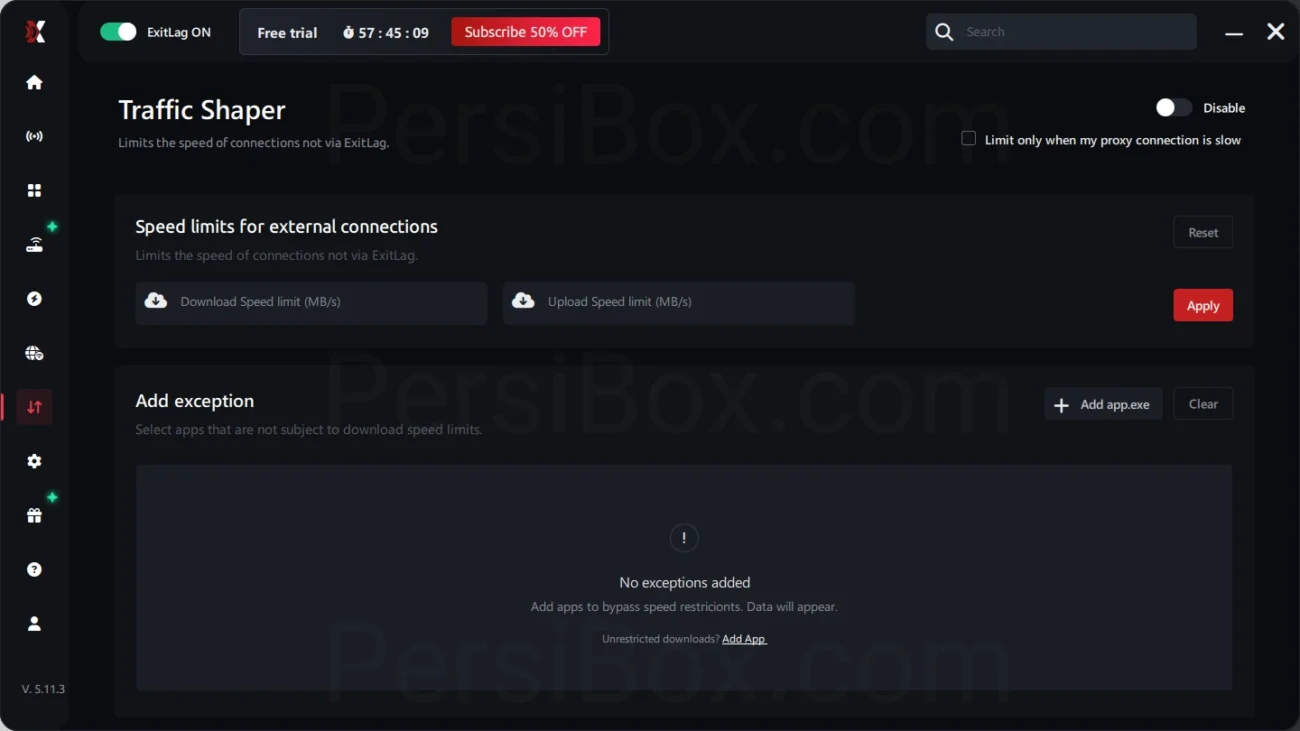Minimize the ExitLag window
The height and width of the screenshot is (731, 1300).
(x=1234, y=33)
